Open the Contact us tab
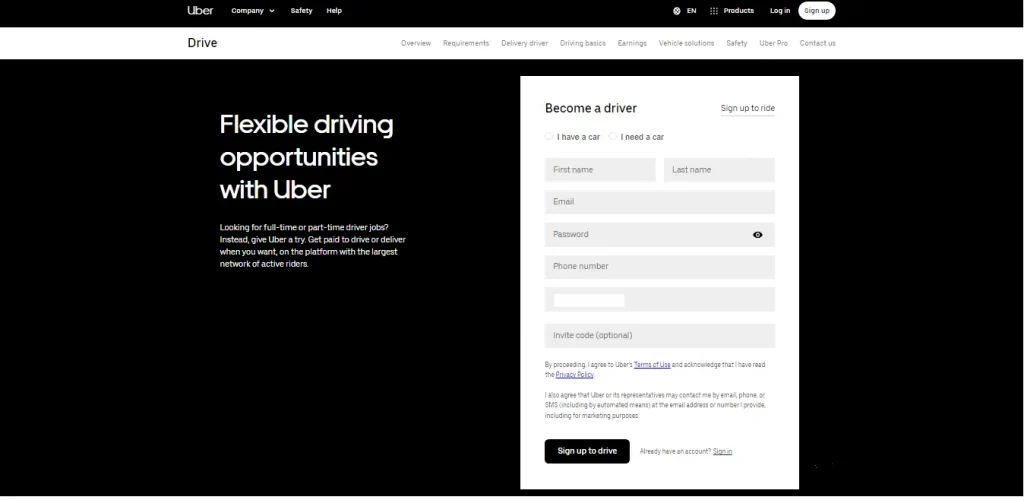This screenshot has height=500, width=1024. pyautogui.click(x=818, y=43)
